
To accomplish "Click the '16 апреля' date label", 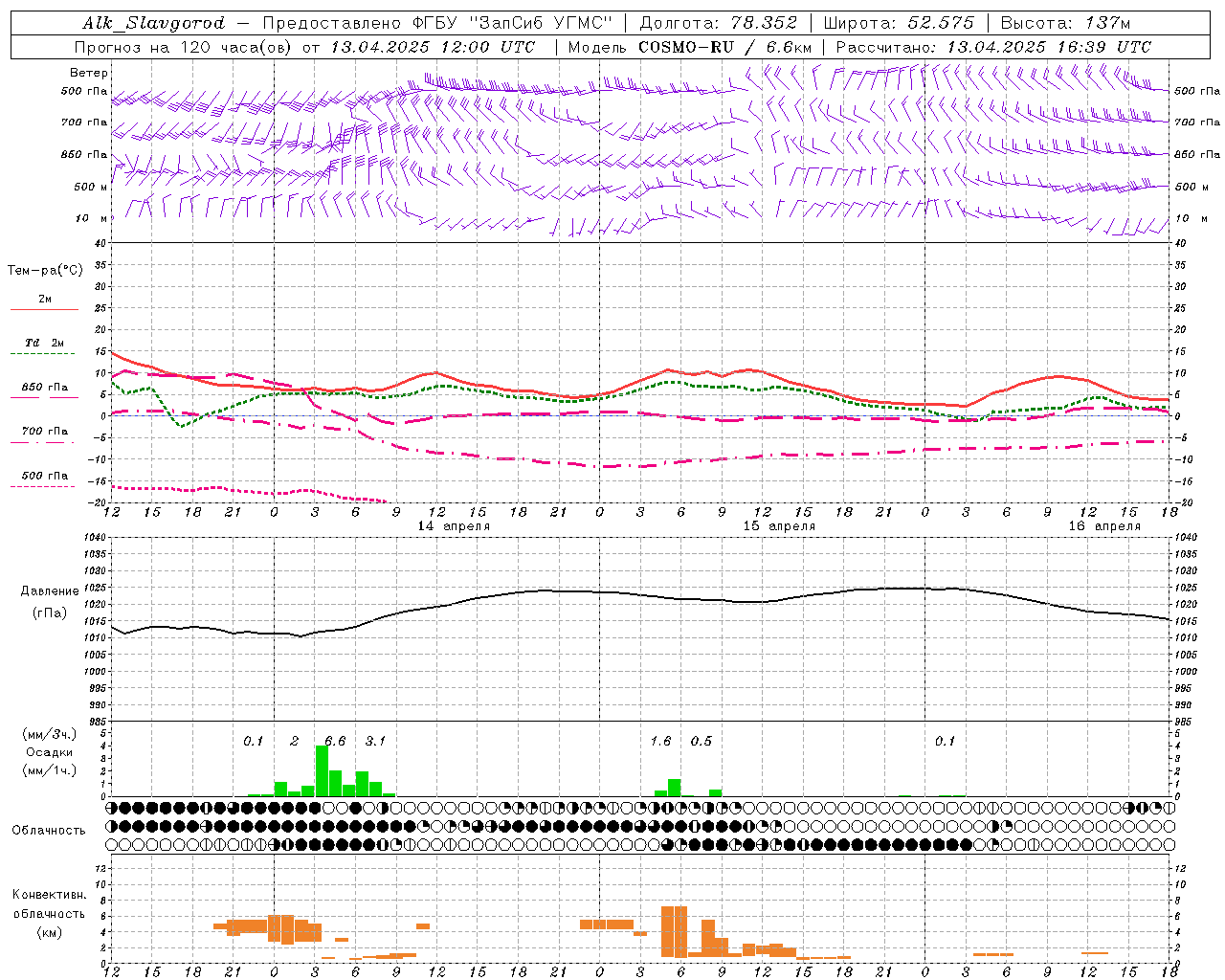I will pyautogui.click(x=1104, y=526).
